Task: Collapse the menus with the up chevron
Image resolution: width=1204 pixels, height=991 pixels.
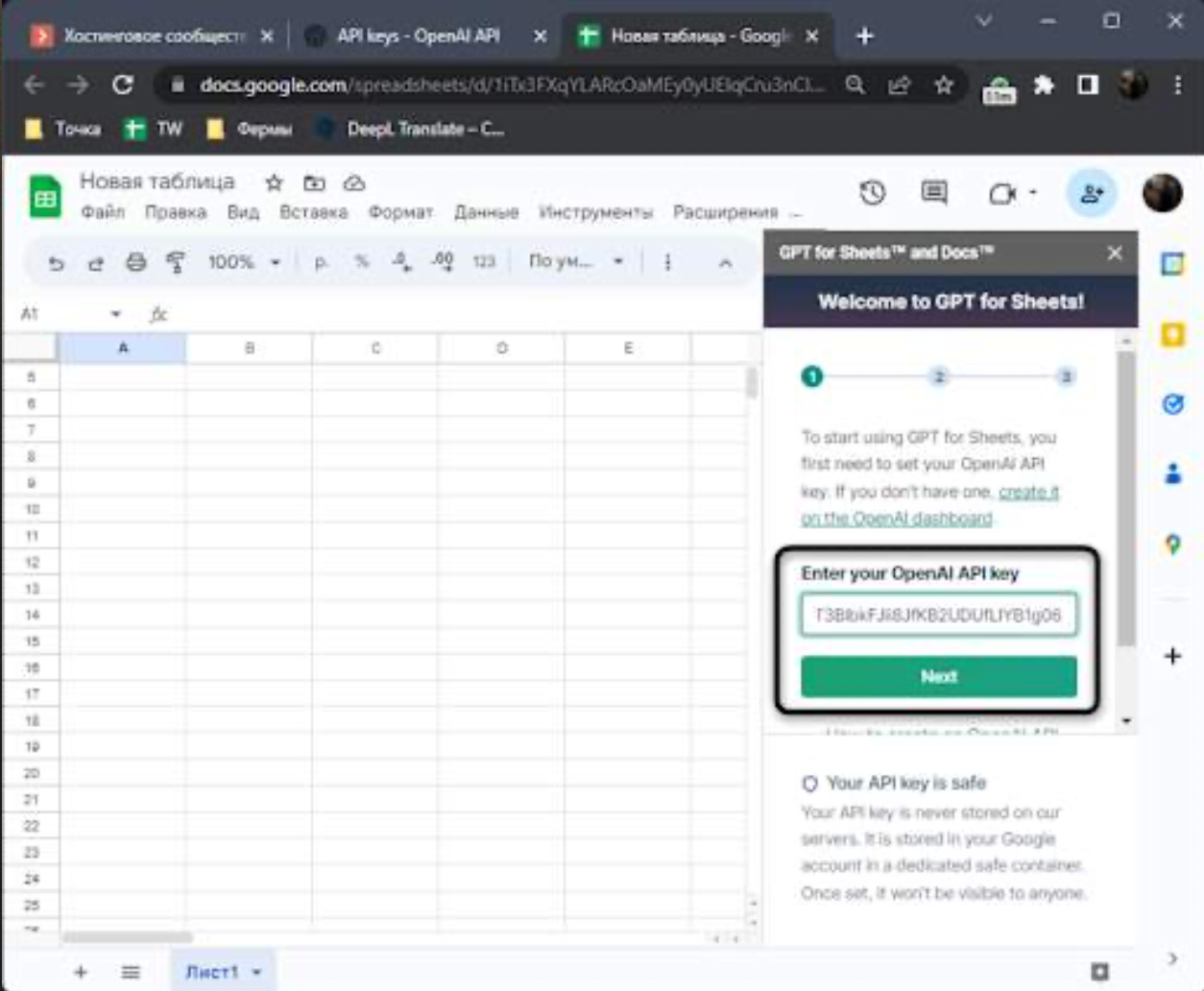Action: pos(726,262)
